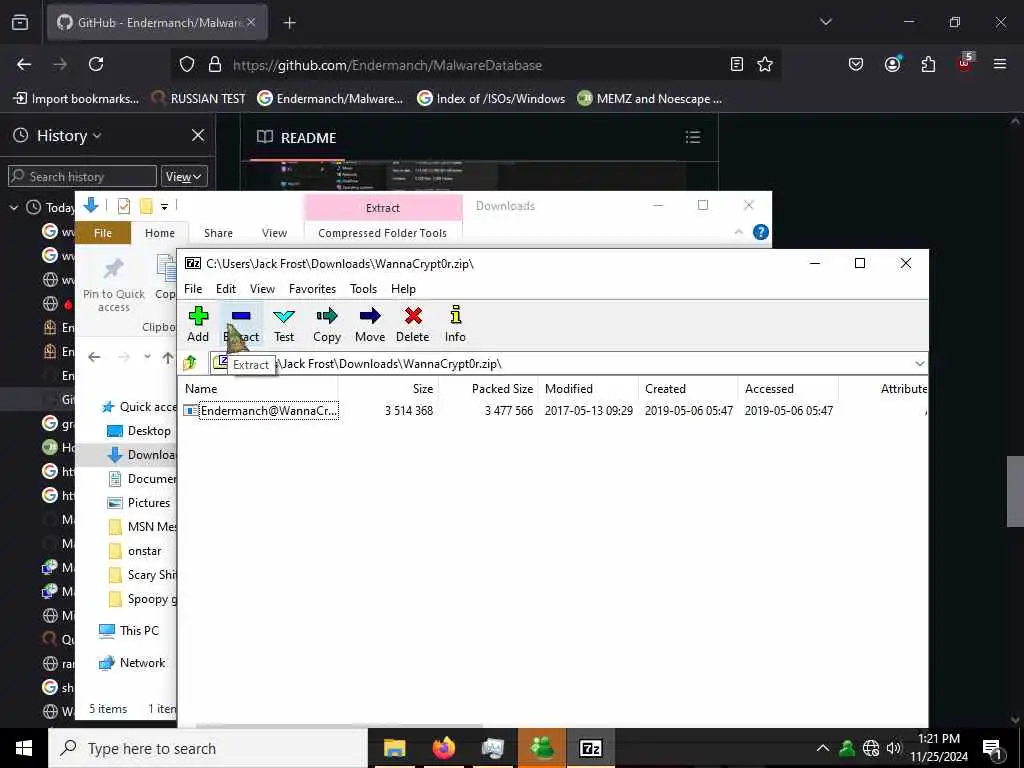Open Windows Start menu
The height and width of the screenshot is (768, 1024).
pos(24,748)
